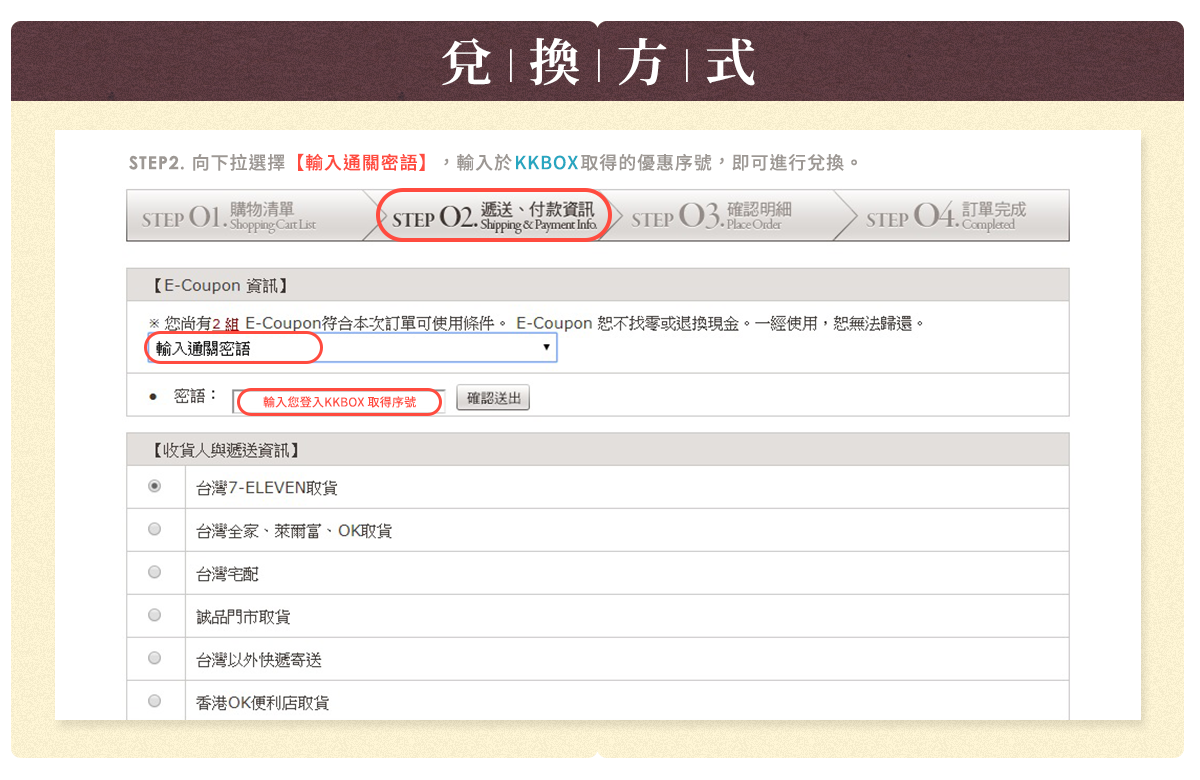This screenshot has width=1200, height=780.
Task: Pick the 誠品門市取貨 radio option
Action: pyautogui.click(x=154, y=616)
